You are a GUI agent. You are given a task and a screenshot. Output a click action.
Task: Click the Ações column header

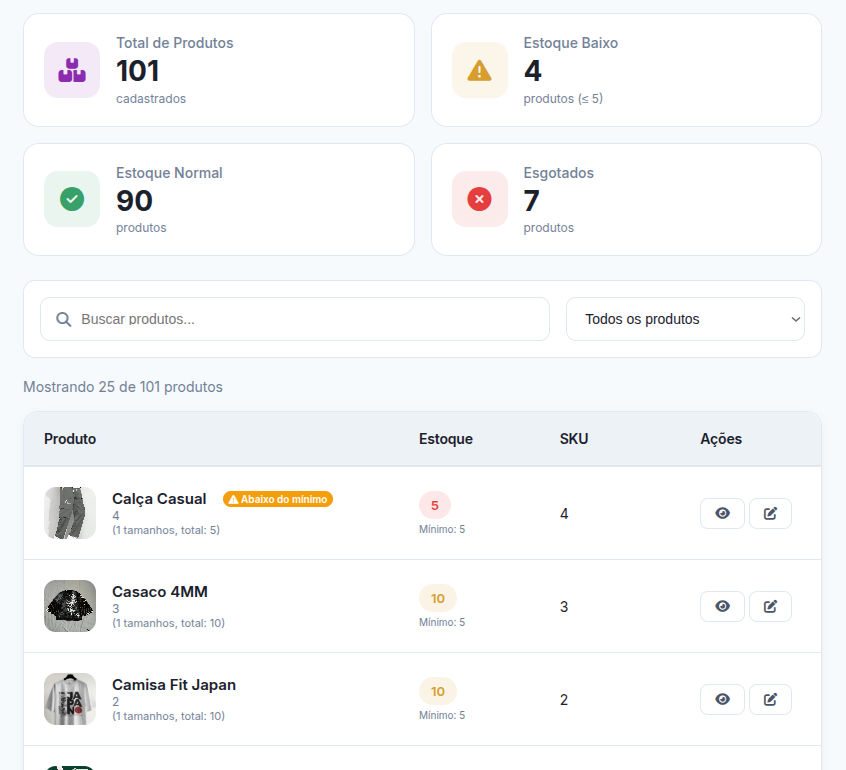[721, 439]
